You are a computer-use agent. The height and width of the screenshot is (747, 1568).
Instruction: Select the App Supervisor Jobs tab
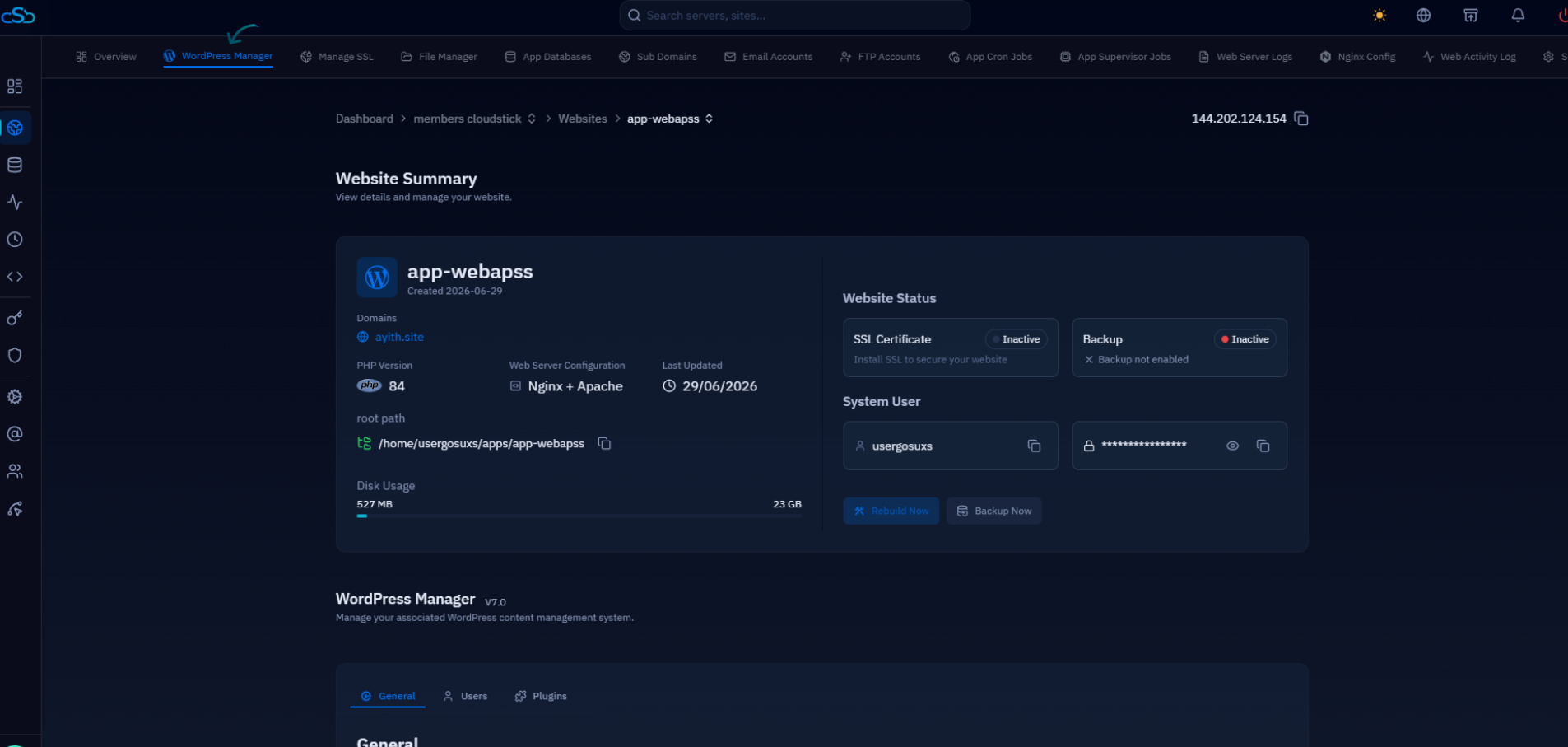pos(1115,57)
